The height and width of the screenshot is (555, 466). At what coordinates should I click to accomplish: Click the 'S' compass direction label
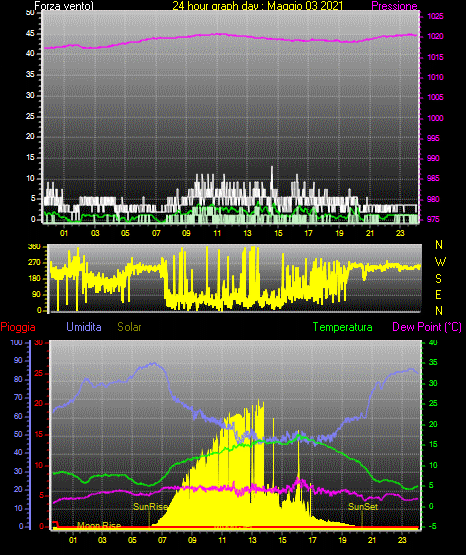pos(438,279)
